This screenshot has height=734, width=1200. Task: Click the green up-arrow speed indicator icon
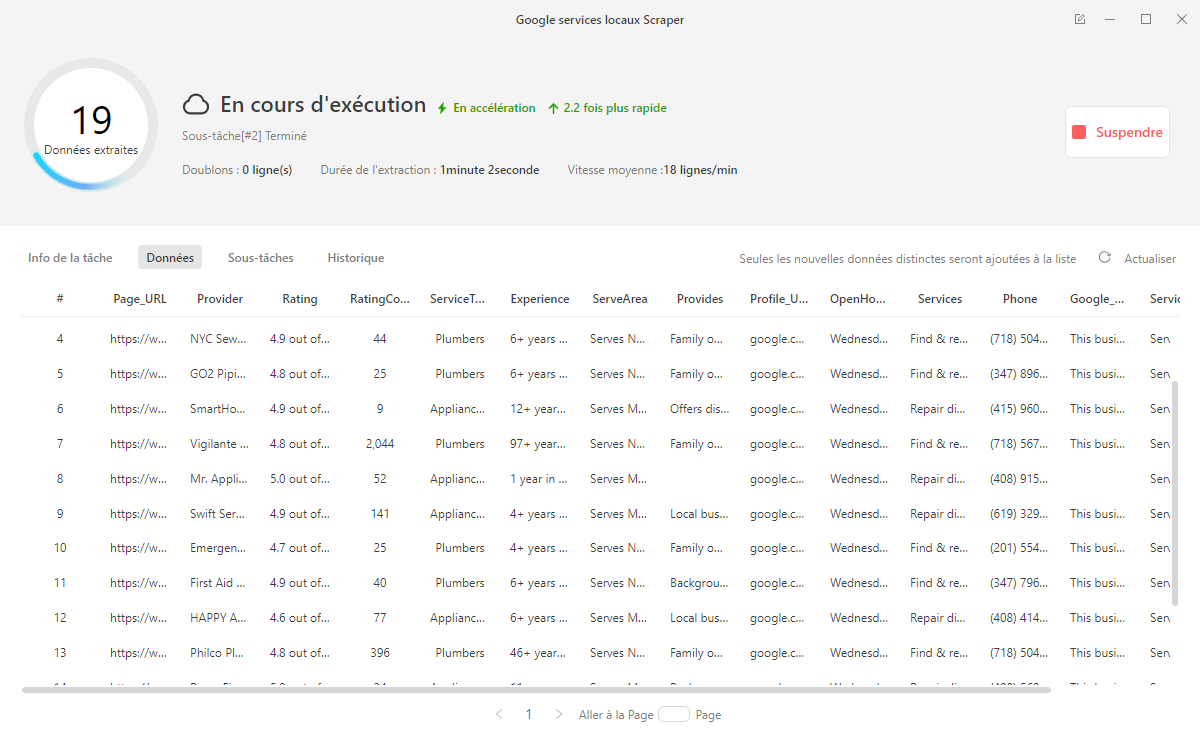pos(552,107)
